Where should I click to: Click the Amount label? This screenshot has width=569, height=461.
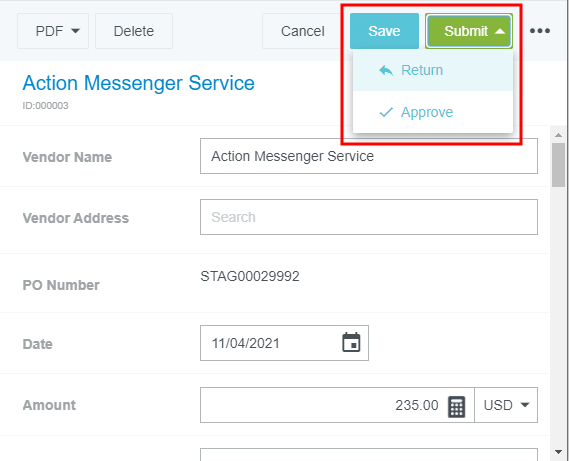pyautogui.click(x=49, y=405)
